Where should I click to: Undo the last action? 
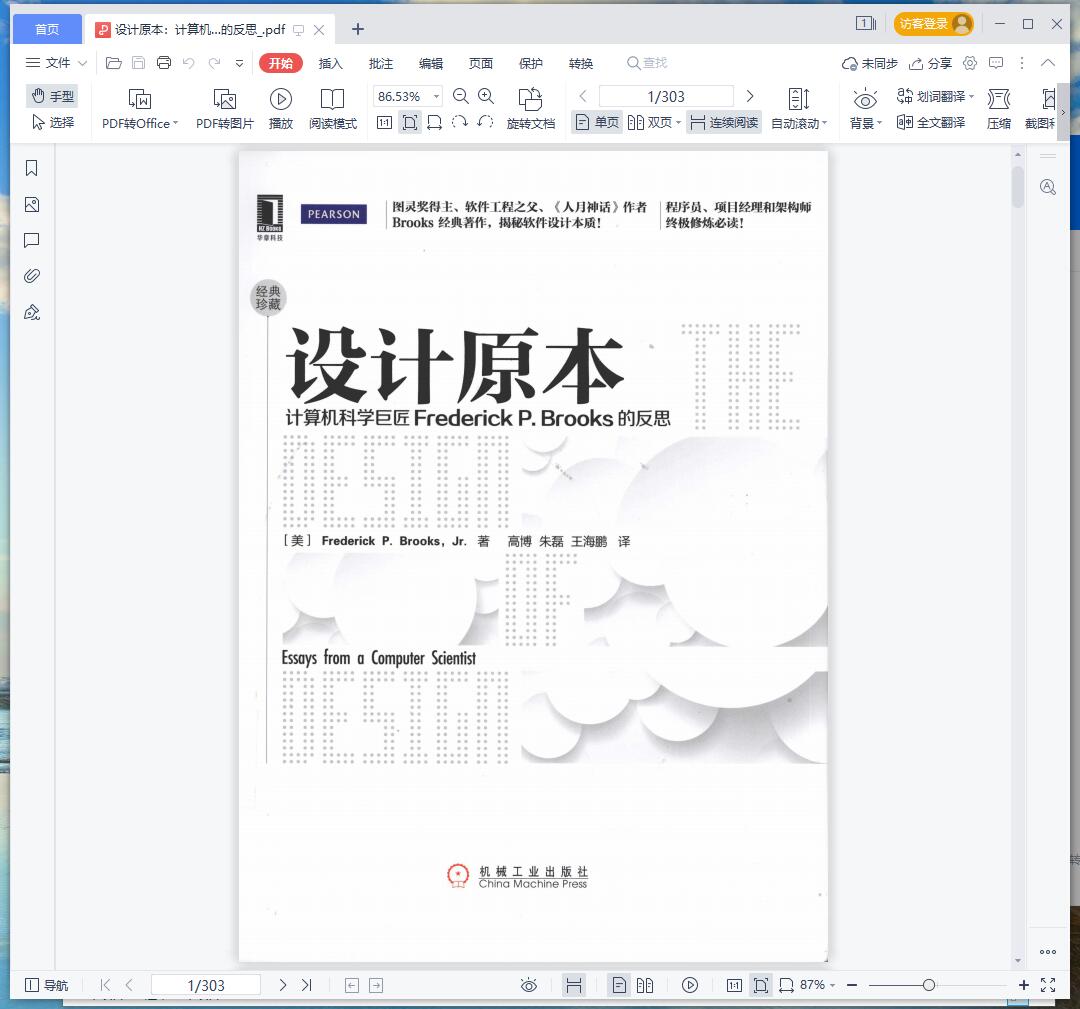[189, 63]
